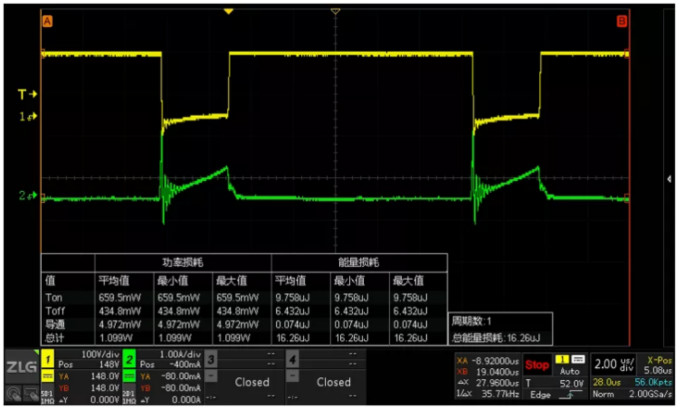Screen dimensions: 680x409
Task: Select the 能量损耗 table header
Action: tap(358, 263)
